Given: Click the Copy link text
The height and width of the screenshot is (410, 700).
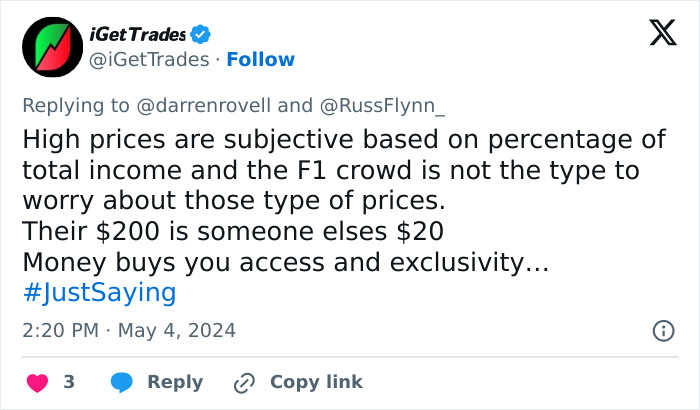Looking at the screenshot, I should tap(316, 382).
